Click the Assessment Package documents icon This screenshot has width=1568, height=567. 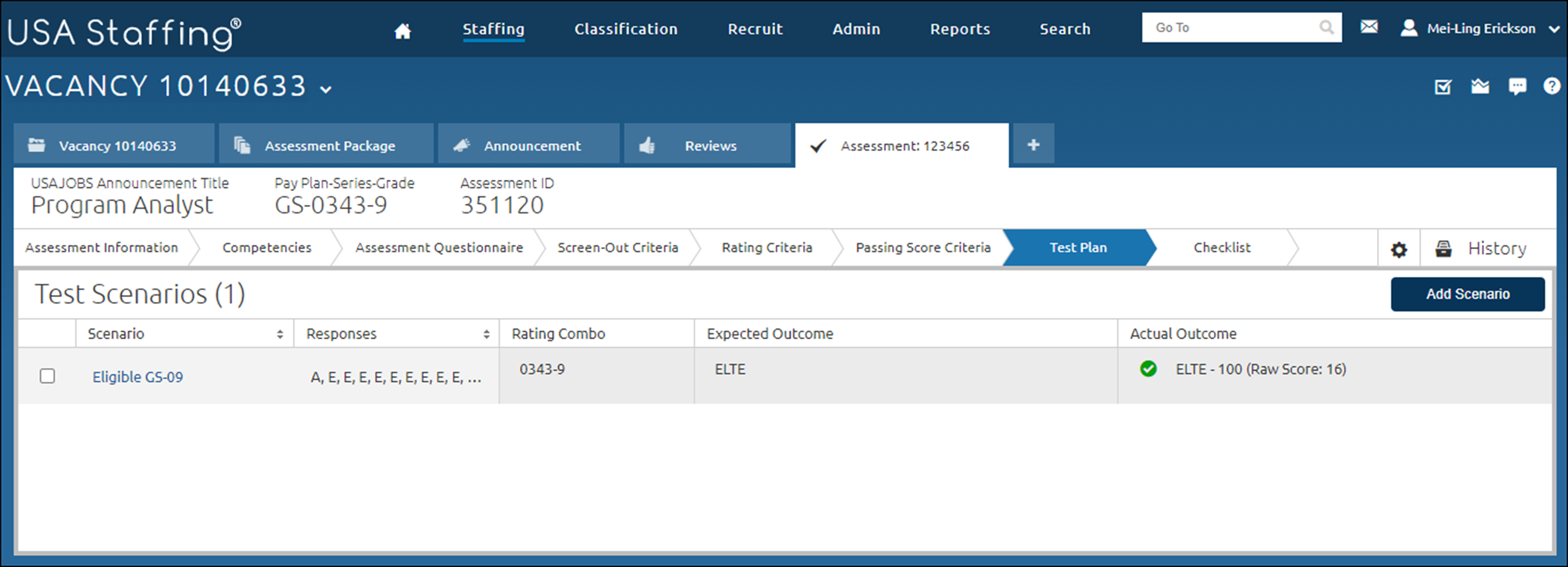(242, 145)
